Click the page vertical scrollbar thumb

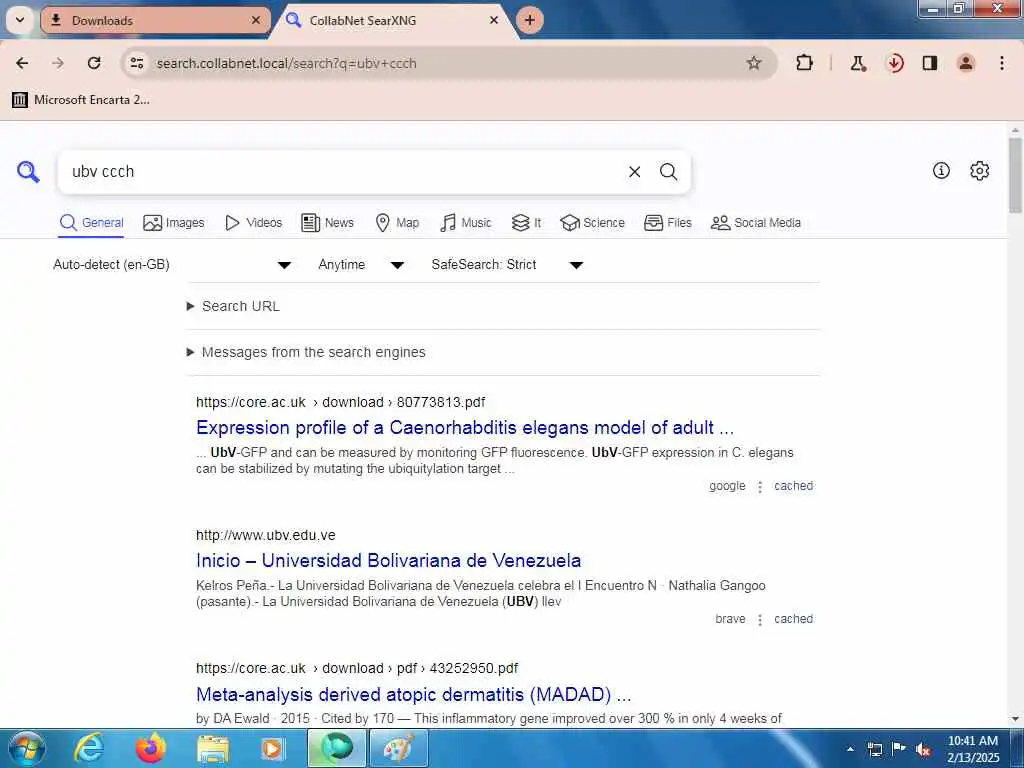pyautogui.click(x=1015, y=175)
